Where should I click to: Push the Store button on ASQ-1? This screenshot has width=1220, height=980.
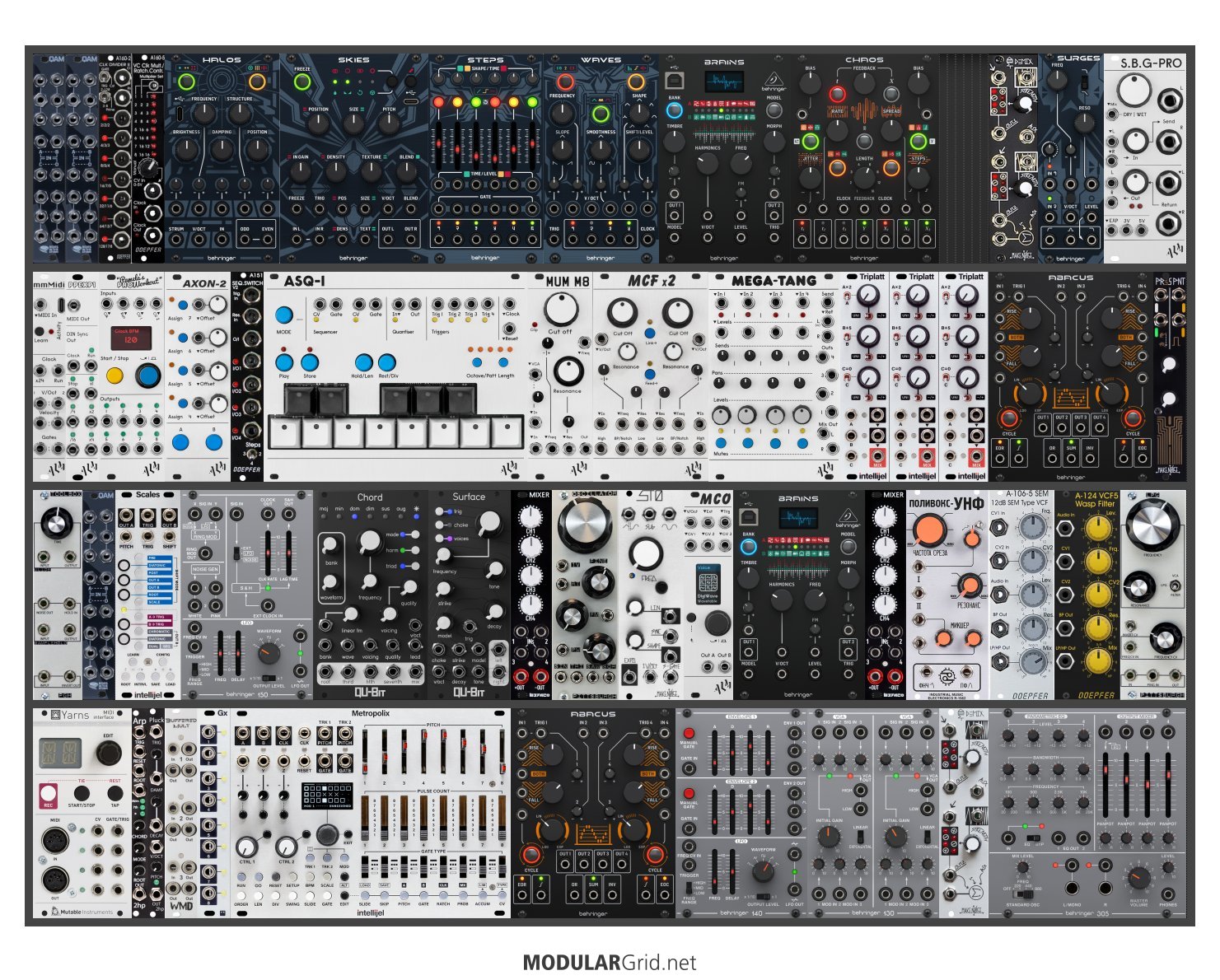click(310, 362)
